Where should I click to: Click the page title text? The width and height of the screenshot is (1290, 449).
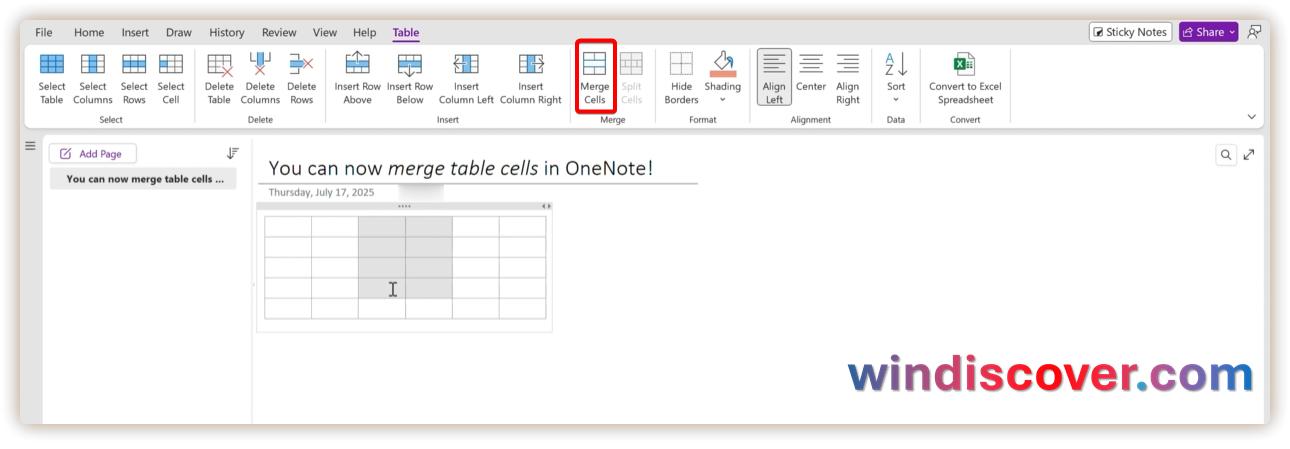coord(460,168)
